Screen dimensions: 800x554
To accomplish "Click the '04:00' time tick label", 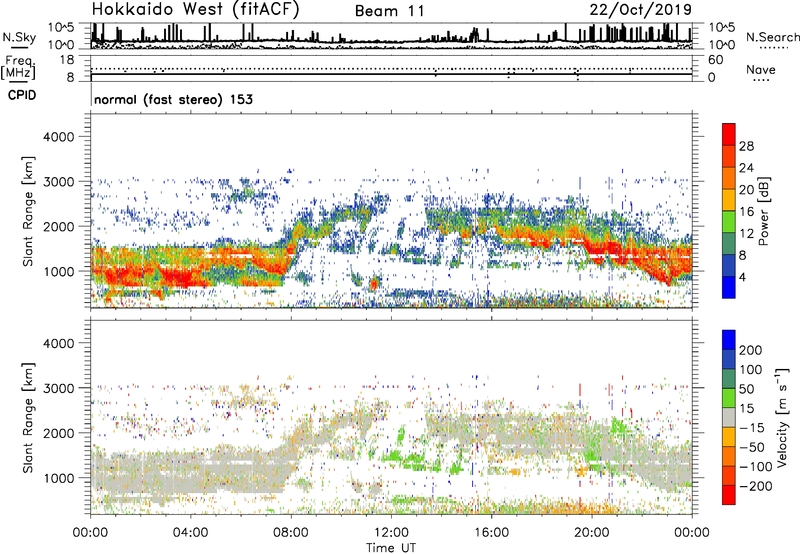I will 190,533.
